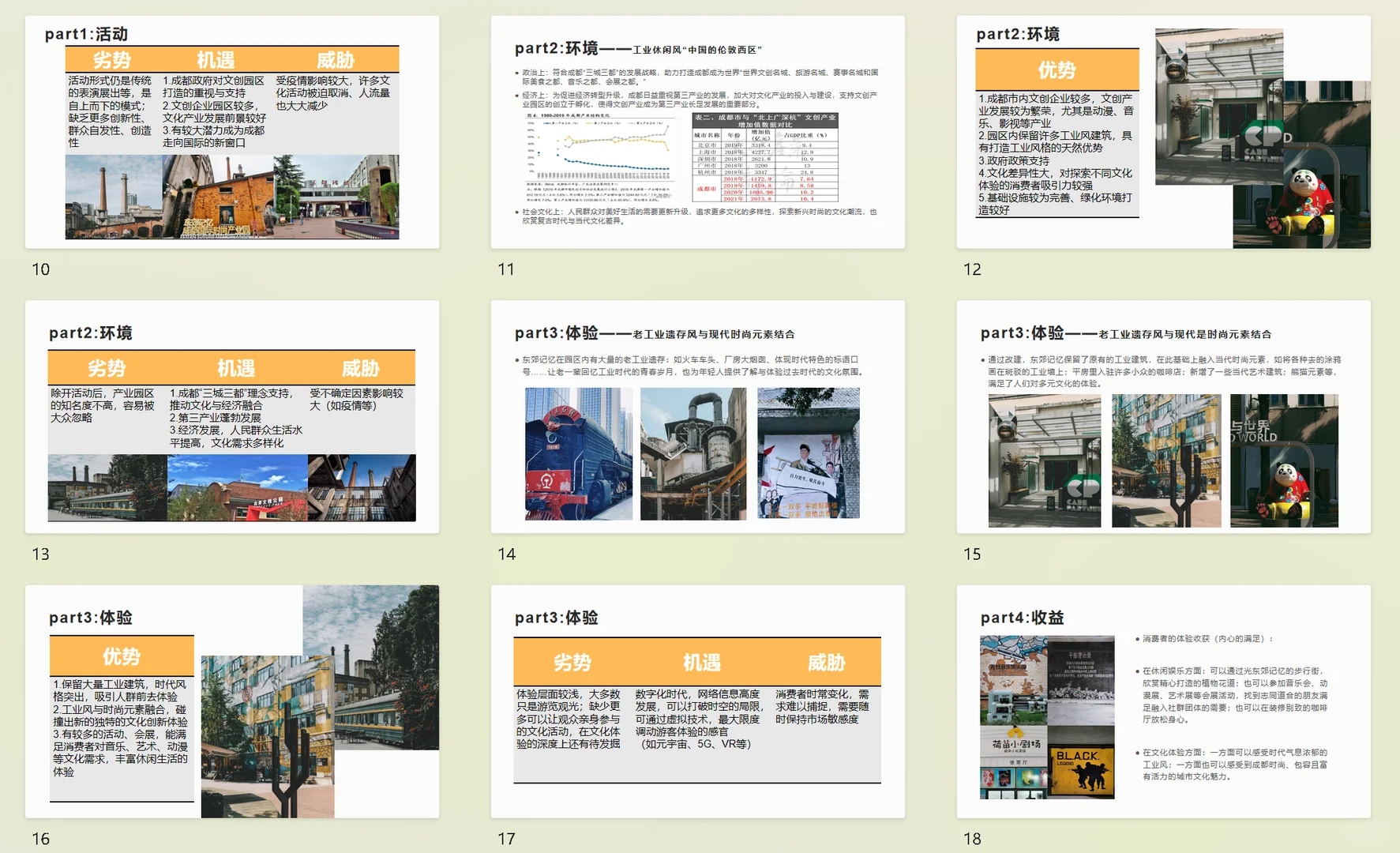Click the 威胁 header on slide 17
The width and height of the screenshot is (1400, 853).
(x=826, y=662)
